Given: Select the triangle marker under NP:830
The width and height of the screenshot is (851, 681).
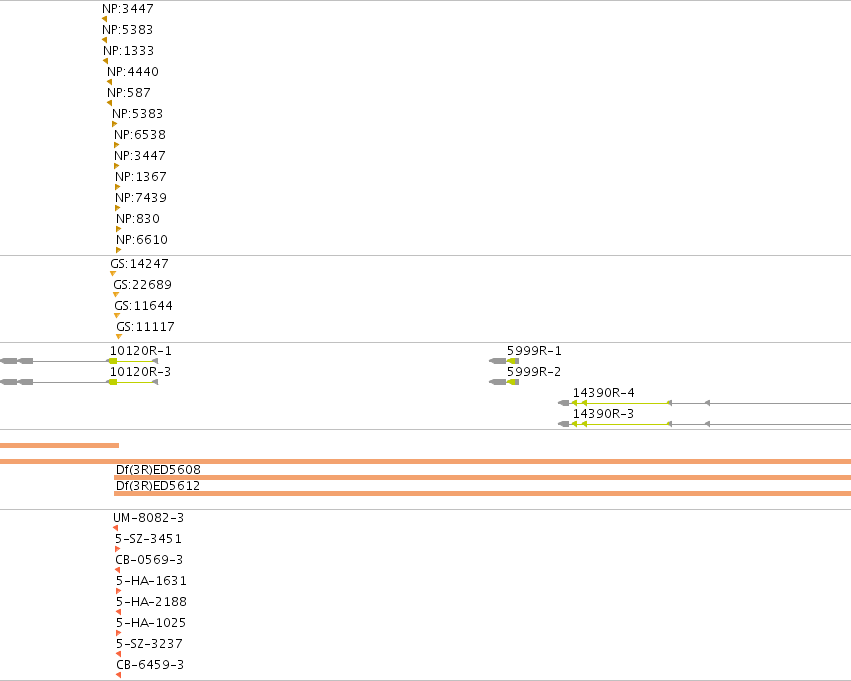Looking at the screenshot, I should coord(118,229).
